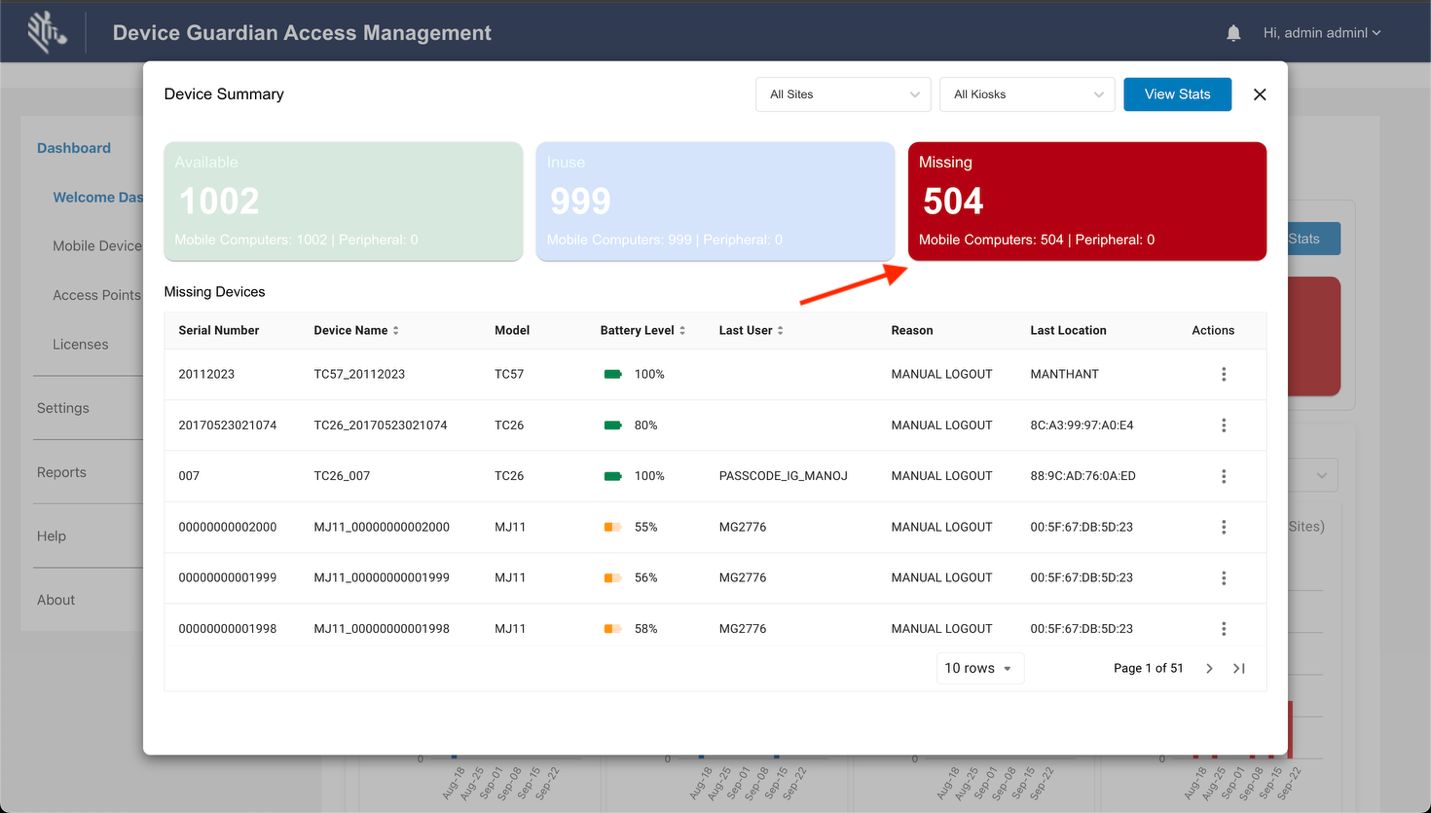Close the Device Summary dialog
1431x813 pixels.
pyautogui.click(x=1260, y=94)
